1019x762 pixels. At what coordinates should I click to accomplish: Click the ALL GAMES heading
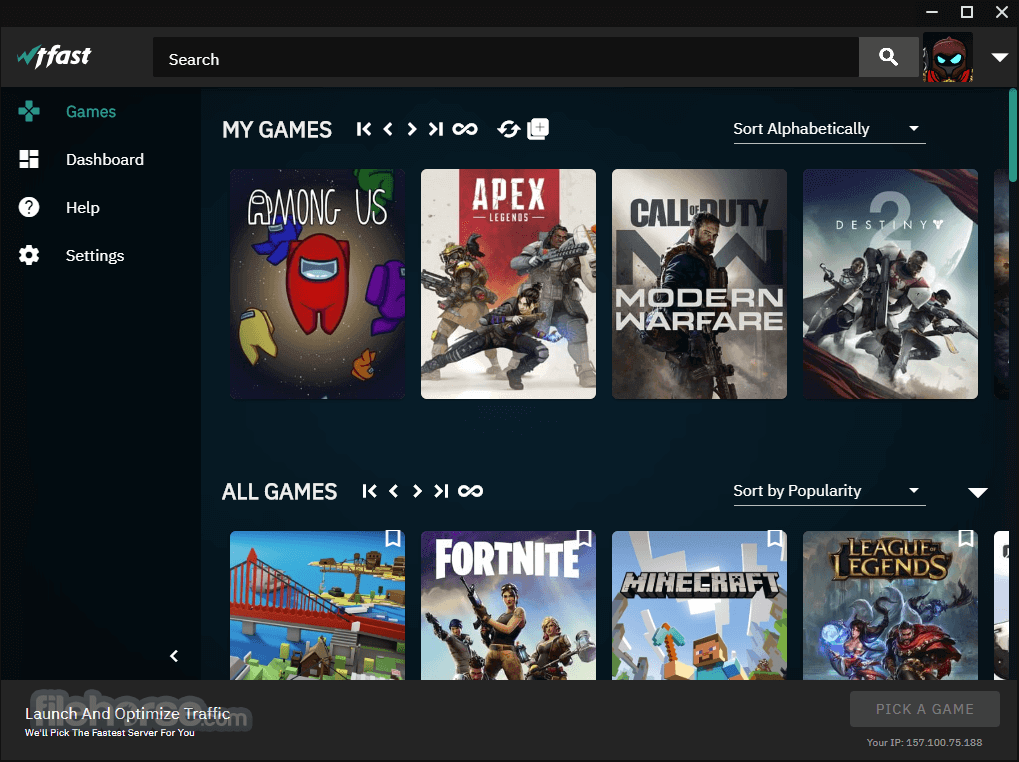tap(279, 492)
